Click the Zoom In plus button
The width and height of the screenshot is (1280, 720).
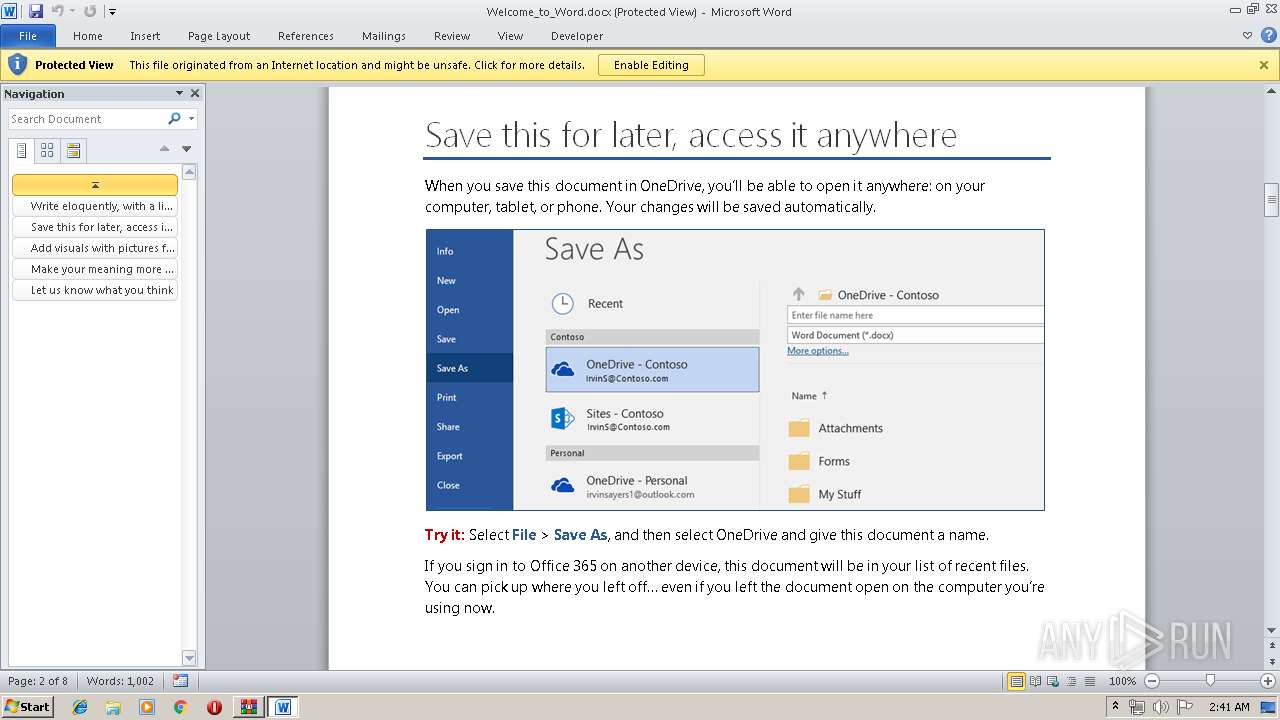coord(1268,681)
